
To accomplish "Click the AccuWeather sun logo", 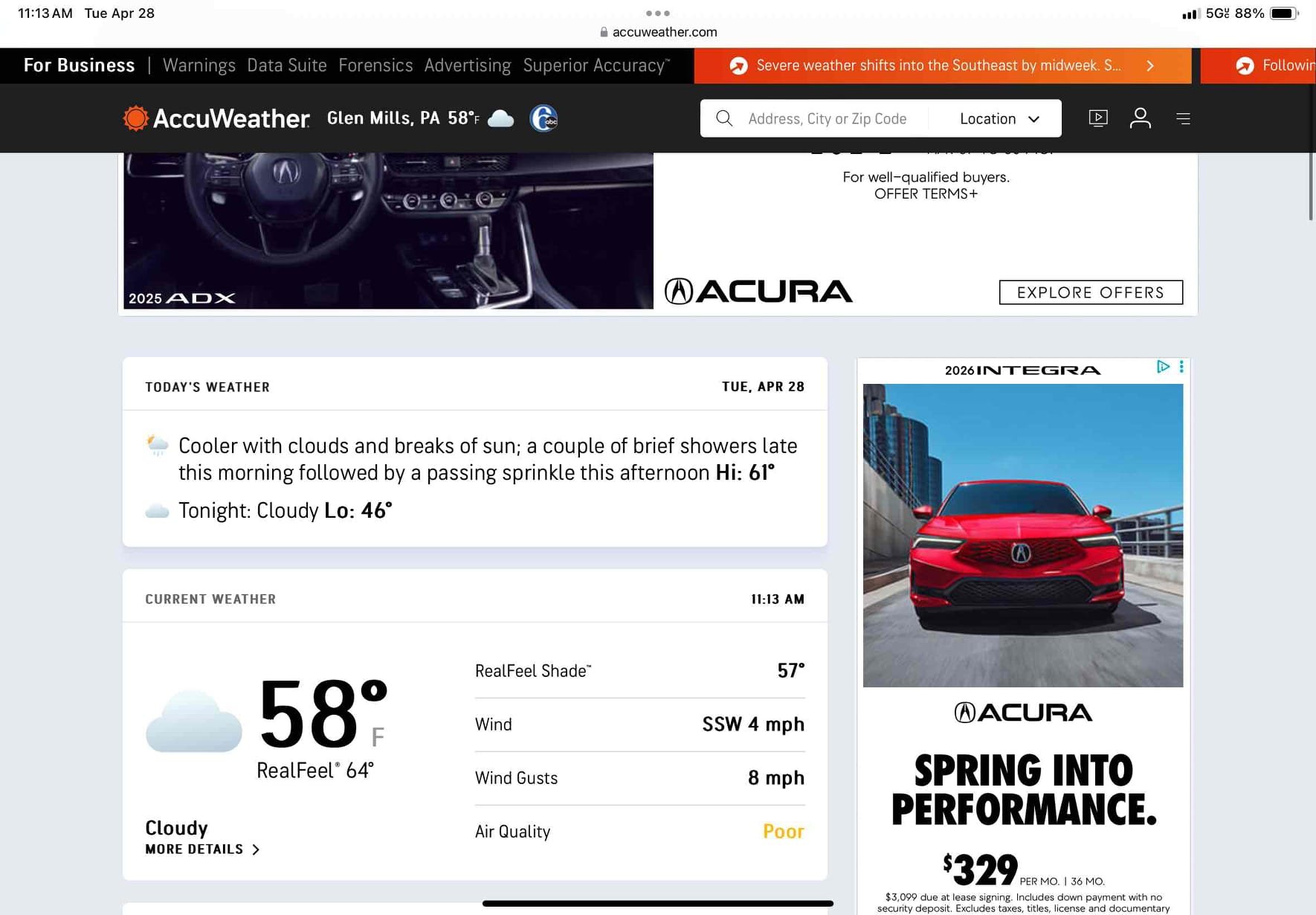I will 136,118.
